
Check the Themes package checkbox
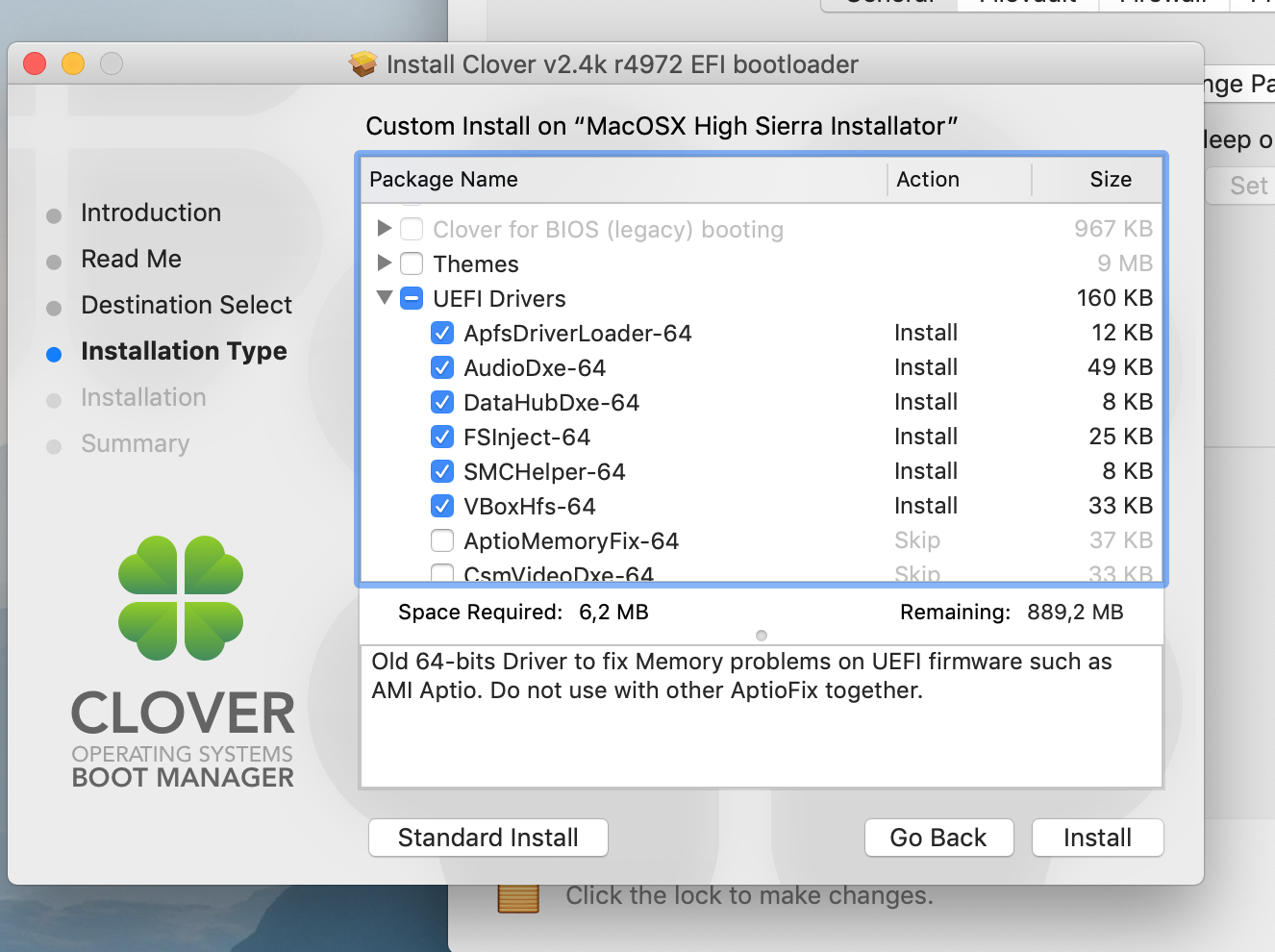tap(412, 264)
